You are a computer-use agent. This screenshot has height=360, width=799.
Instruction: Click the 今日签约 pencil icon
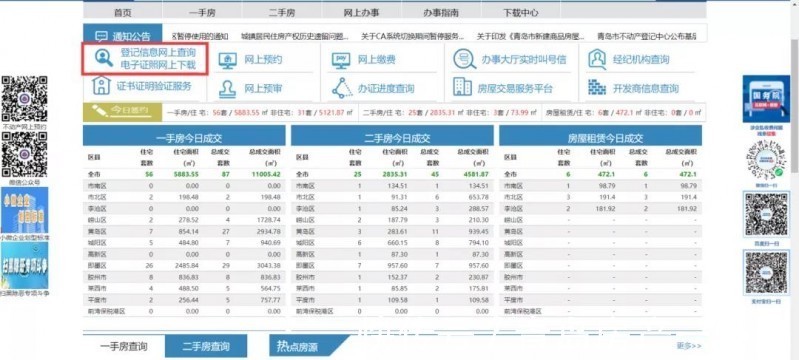click(x=100, y=110)
